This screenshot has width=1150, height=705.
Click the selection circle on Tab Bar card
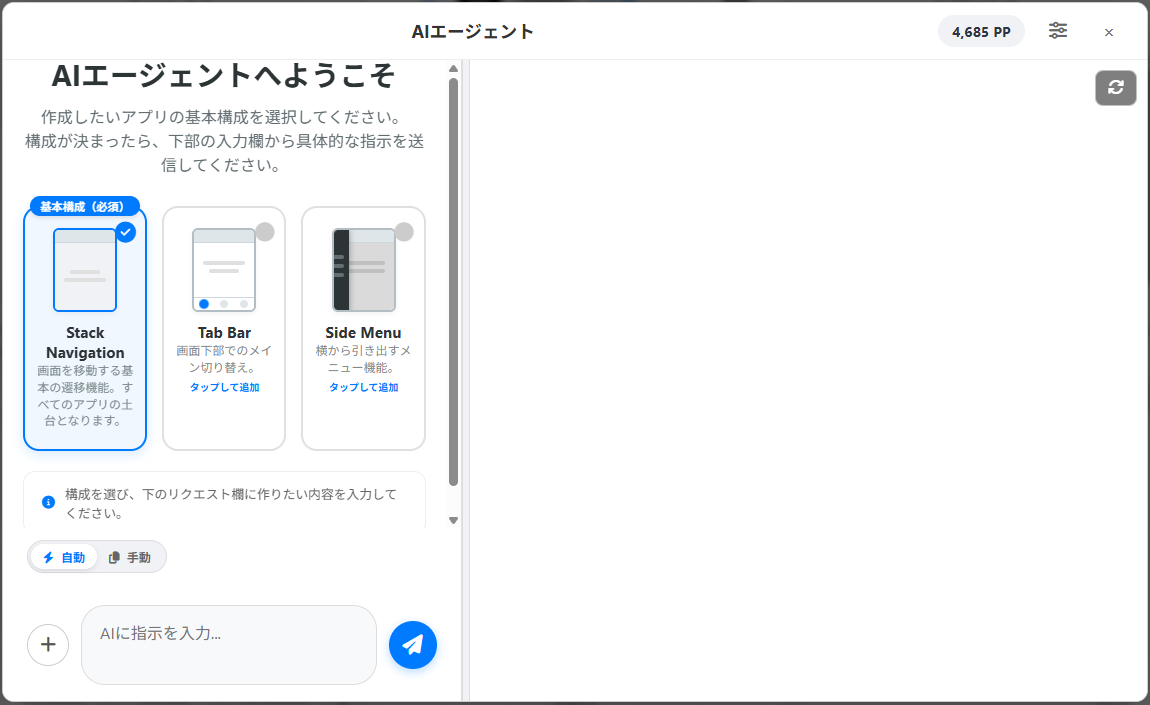pyautogui.click(x=265, y=231)
